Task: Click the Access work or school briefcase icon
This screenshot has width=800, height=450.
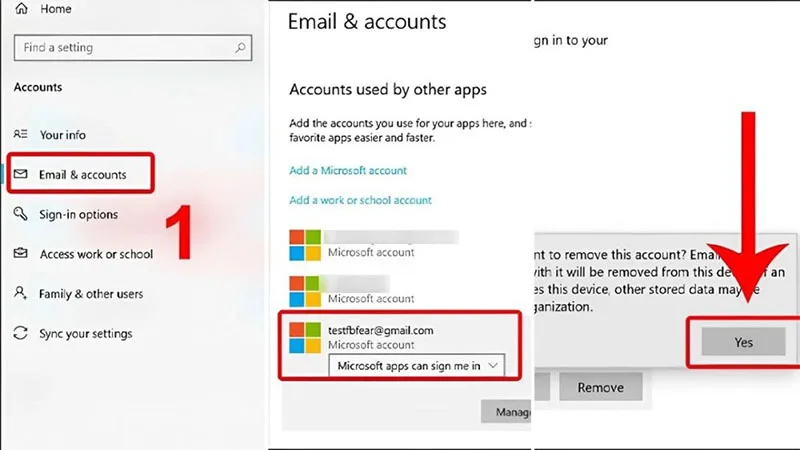Action: click(x=20, y=253)
